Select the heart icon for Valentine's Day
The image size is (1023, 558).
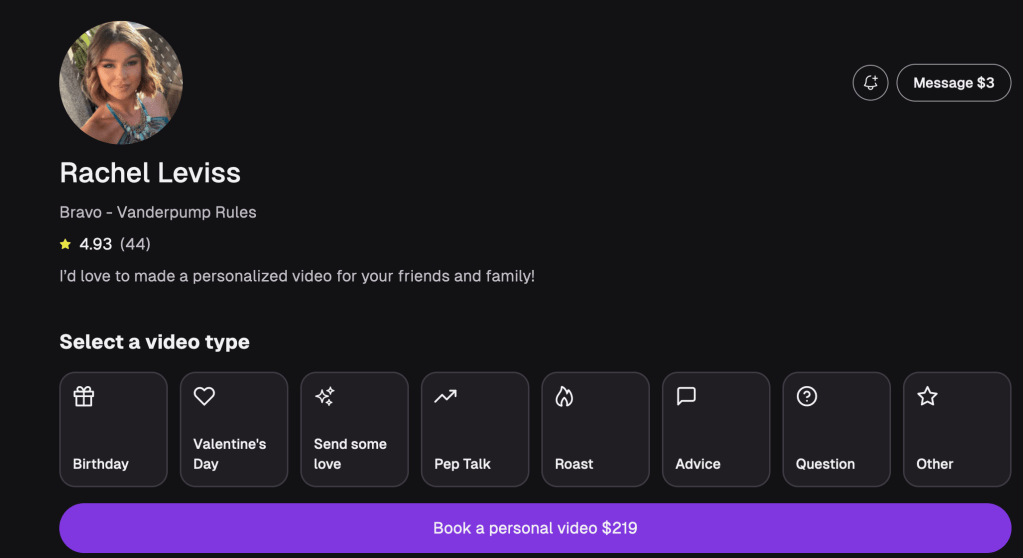click(x=204, y=397)
